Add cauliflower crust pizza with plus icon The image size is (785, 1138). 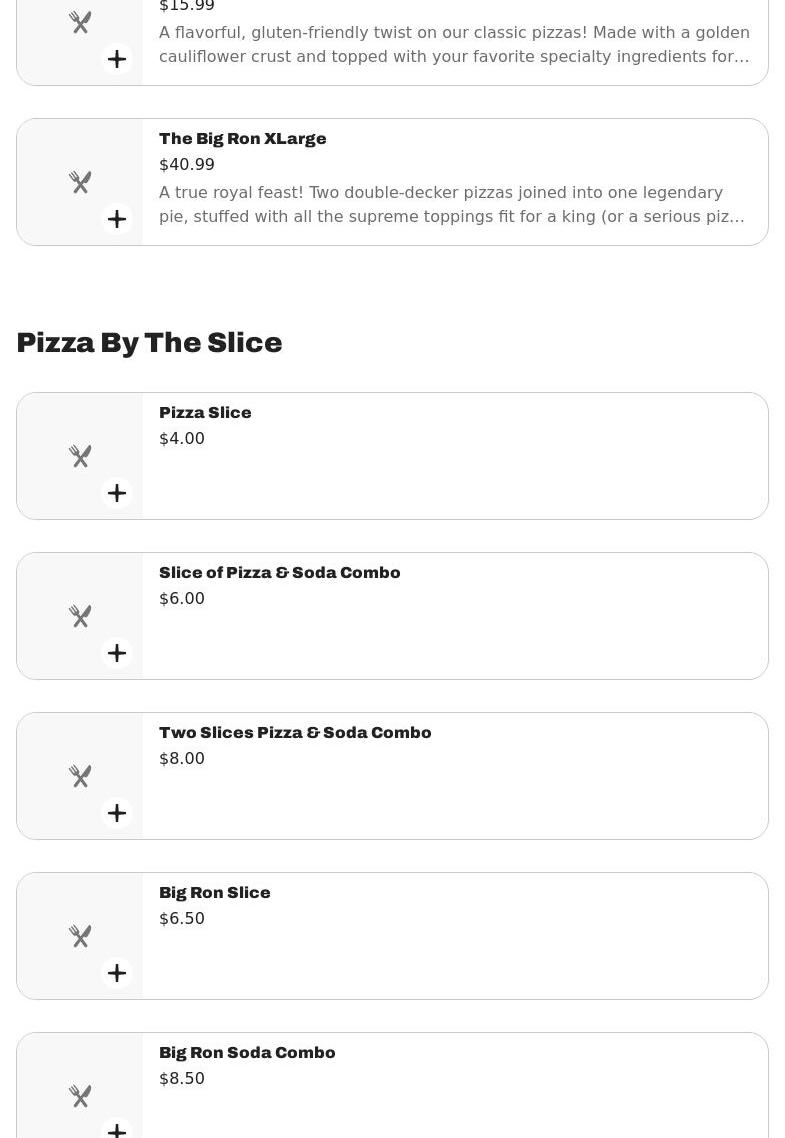[117, 60]
